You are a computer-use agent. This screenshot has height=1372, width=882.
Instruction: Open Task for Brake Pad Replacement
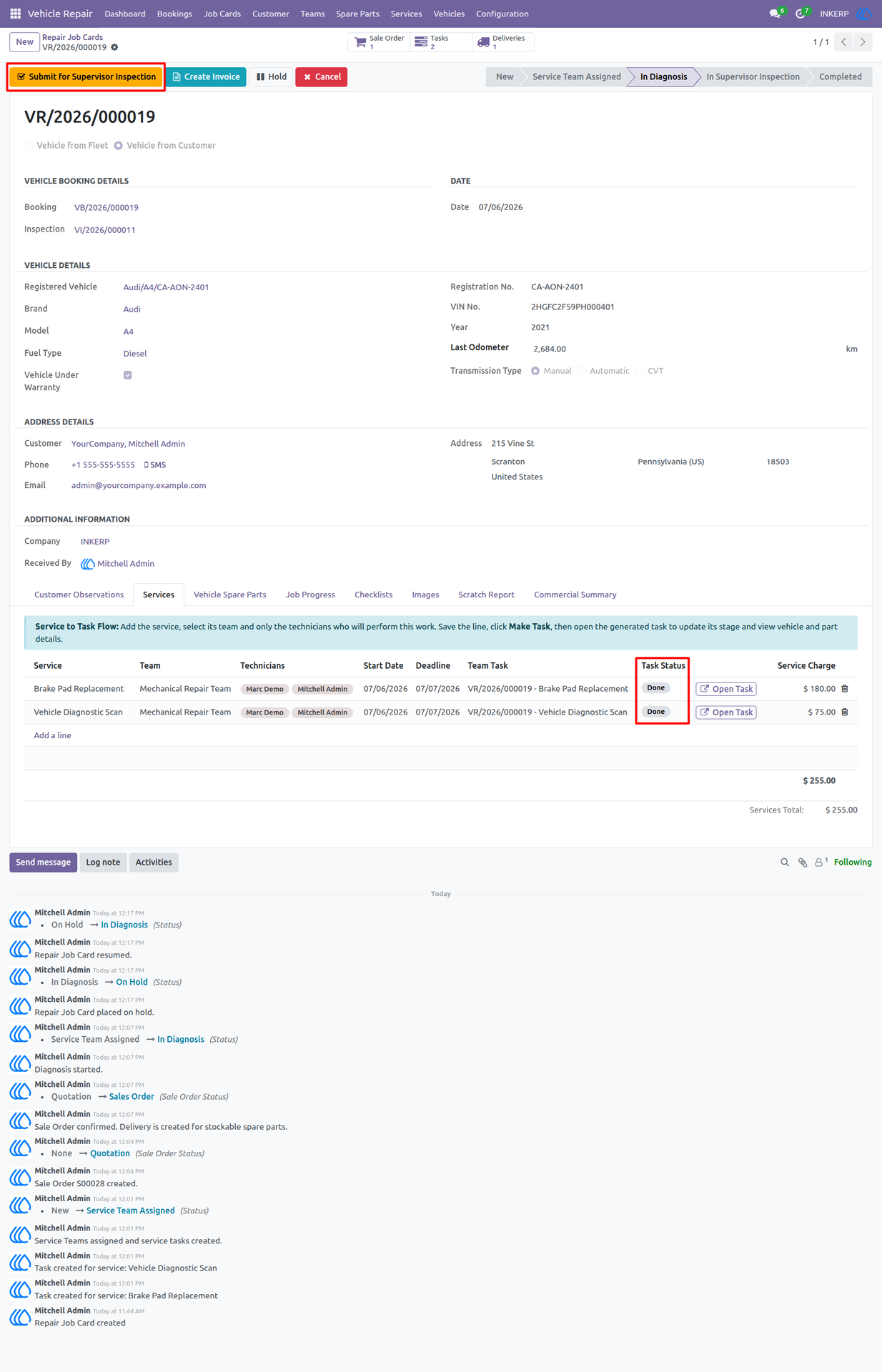pyautogui.click(x=726, y=689)
